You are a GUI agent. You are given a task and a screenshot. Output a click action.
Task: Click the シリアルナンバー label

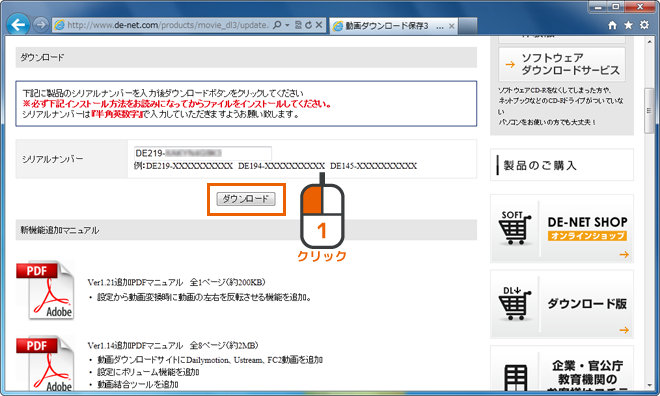click(x=53, y=159)
